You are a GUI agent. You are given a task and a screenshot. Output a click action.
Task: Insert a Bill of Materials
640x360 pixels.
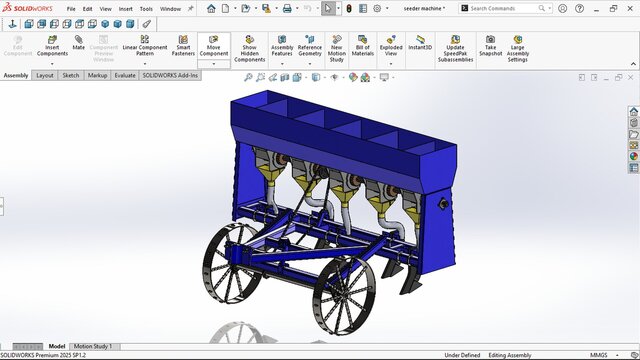click(362, 45)
